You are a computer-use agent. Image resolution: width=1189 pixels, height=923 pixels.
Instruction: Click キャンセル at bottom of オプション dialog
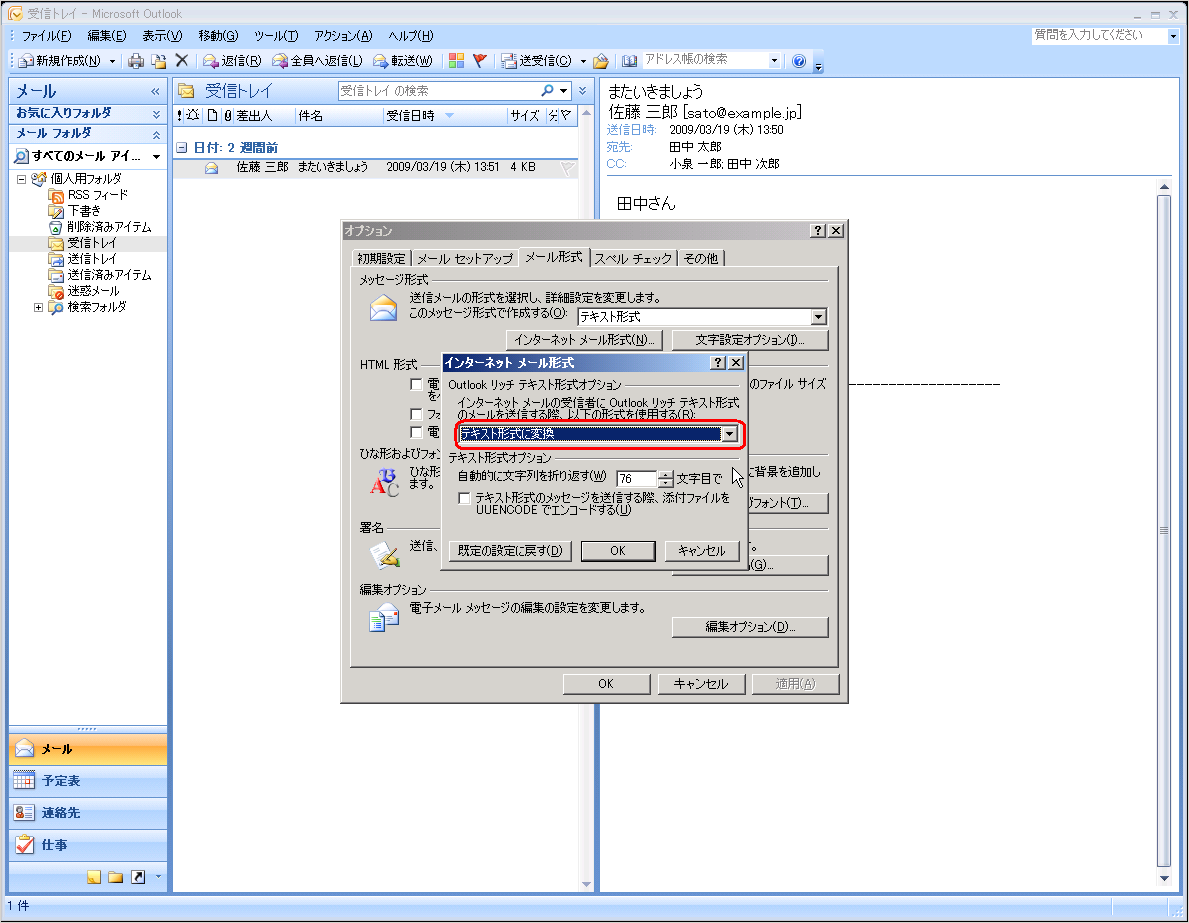pos(701,684)
